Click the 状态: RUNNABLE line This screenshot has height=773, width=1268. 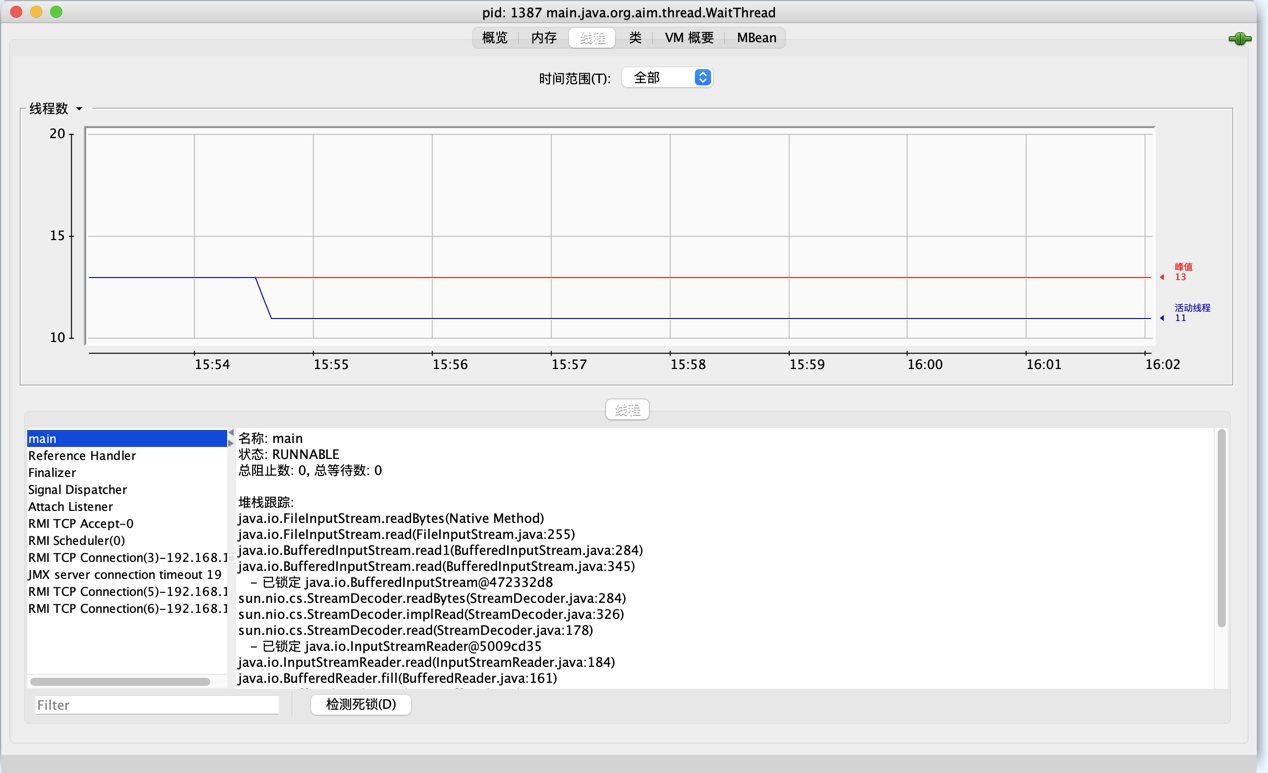coord(288,454)
